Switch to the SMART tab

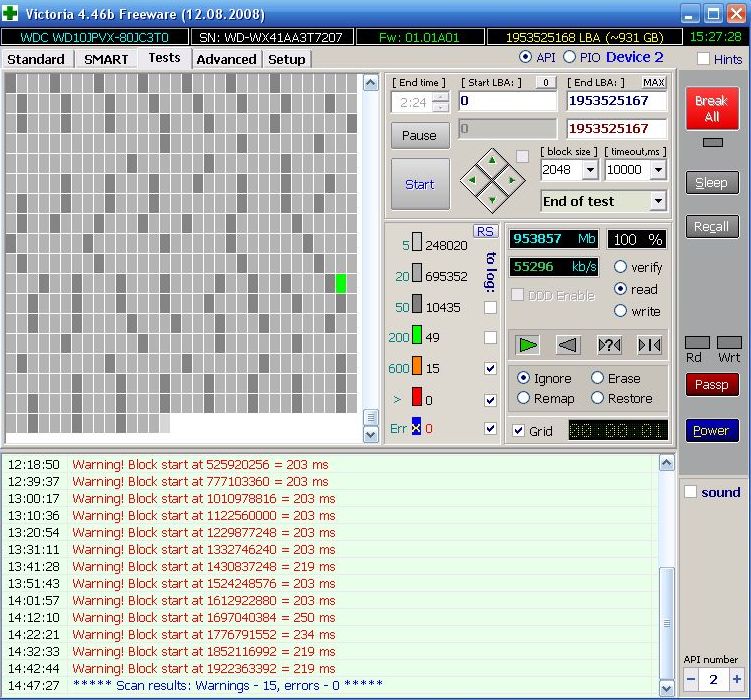pos(106,59)
